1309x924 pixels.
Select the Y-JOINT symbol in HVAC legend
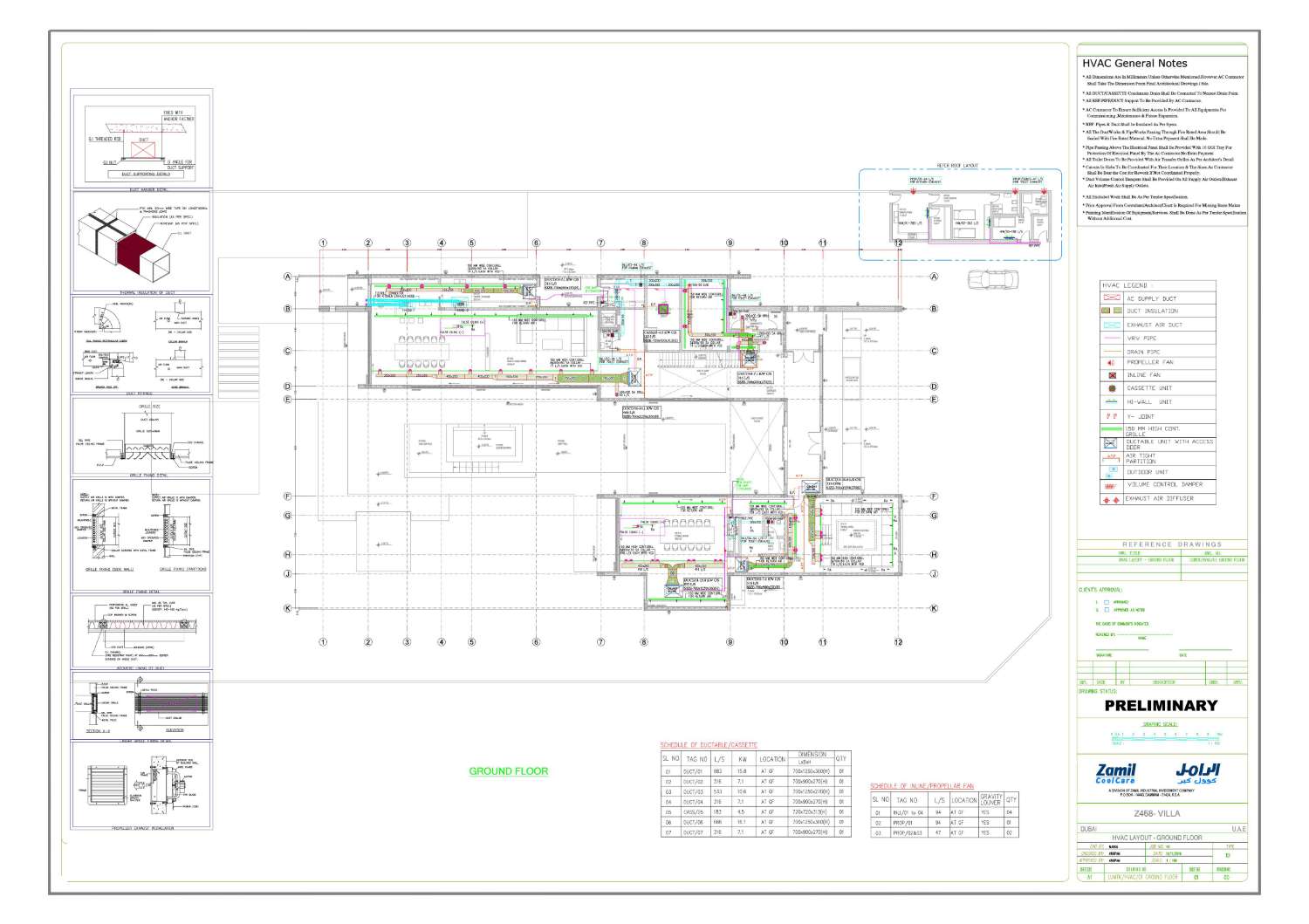pyautogui.click(x=1110, y=415)
